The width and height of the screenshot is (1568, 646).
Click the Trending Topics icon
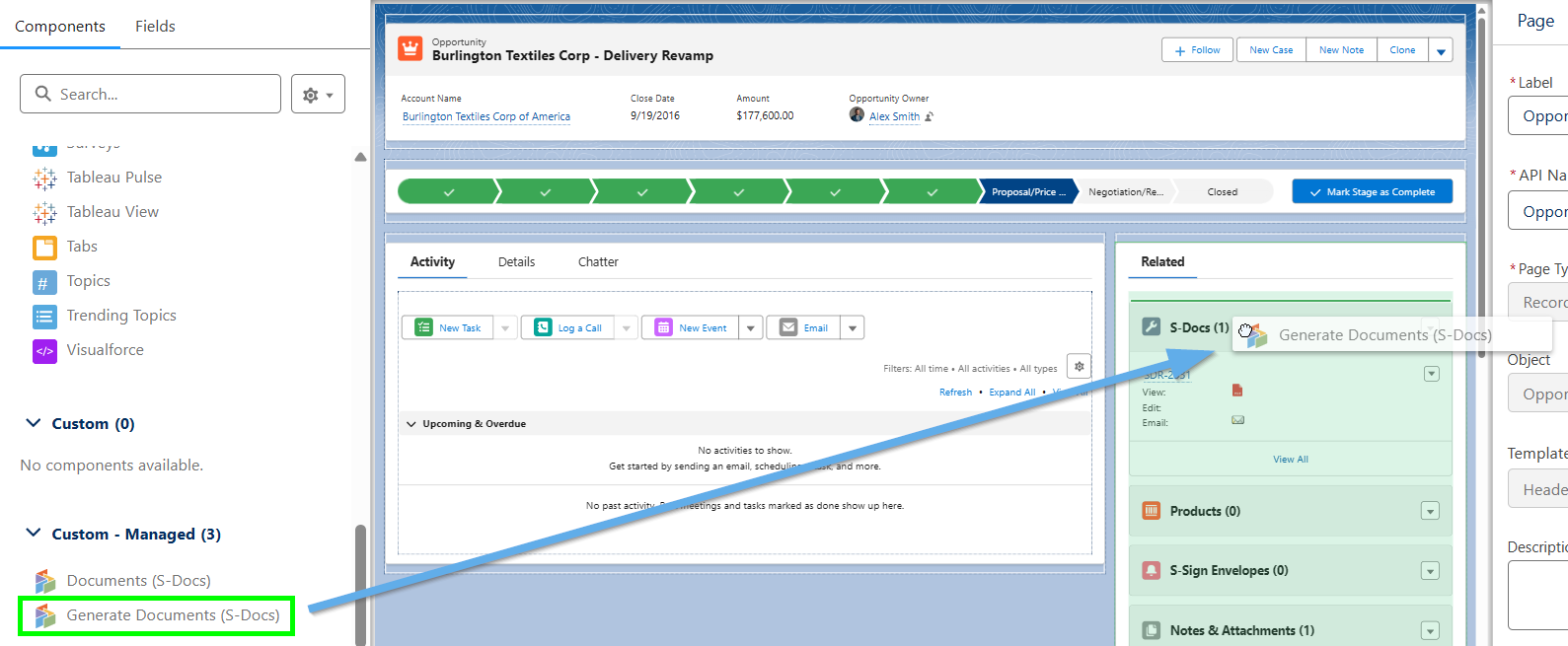pyautogui.click(x=44, y=317)
